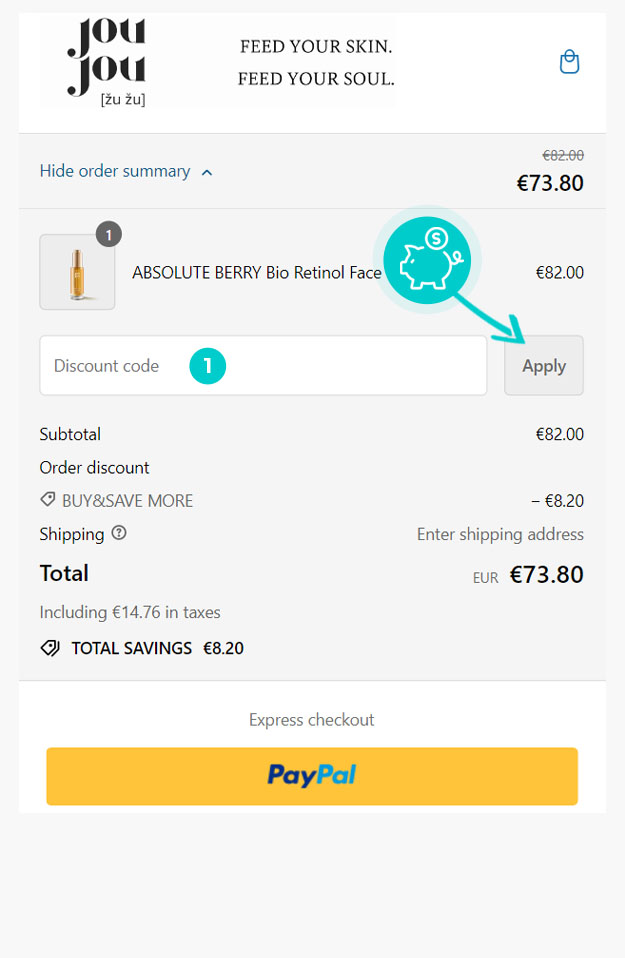Collapse the order summary chevron arrow

[207, 172]
